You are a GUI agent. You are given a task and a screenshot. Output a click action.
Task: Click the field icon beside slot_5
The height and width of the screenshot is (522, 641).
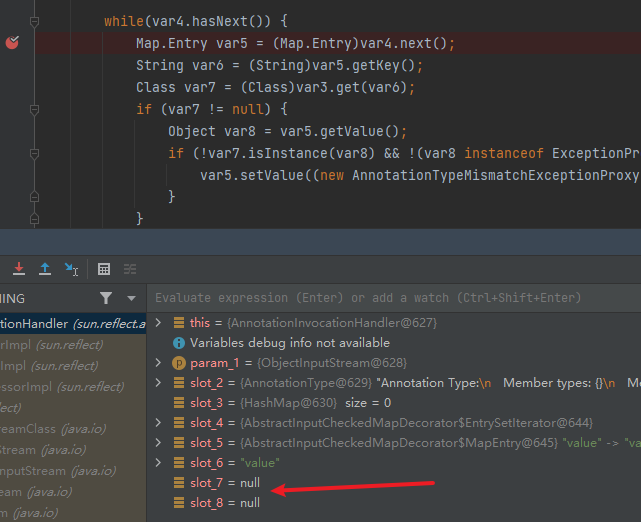click(179, 443)
